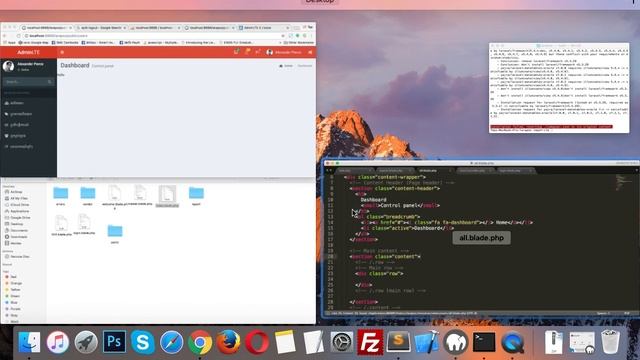Open the tasks flag icon in AdminLTE header

(258, 52)
